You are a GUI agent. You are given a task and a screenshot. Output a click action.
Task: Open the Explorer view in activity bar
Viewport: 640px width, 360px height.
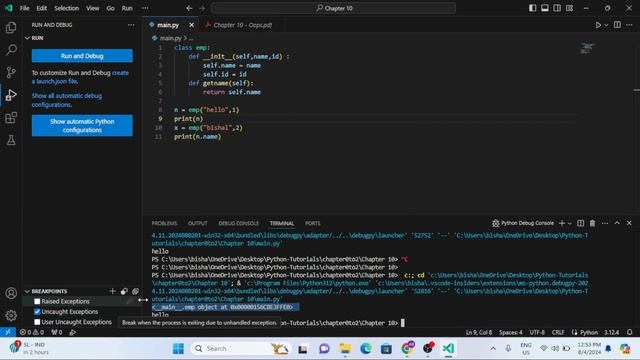[x=11, y=27]
